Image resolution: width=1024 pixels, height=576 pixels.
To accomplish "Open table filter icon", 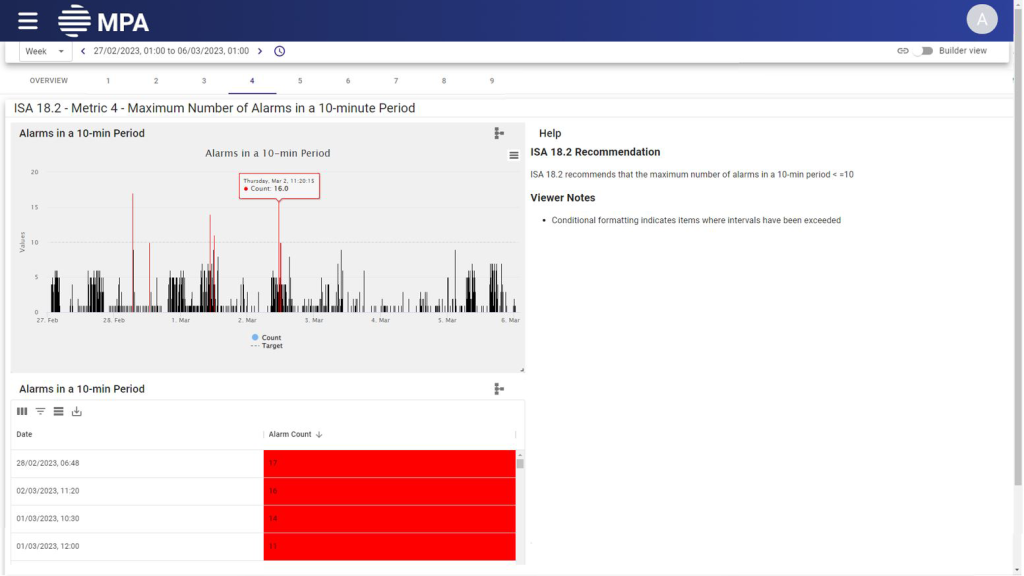I will (x=41, y=411).
